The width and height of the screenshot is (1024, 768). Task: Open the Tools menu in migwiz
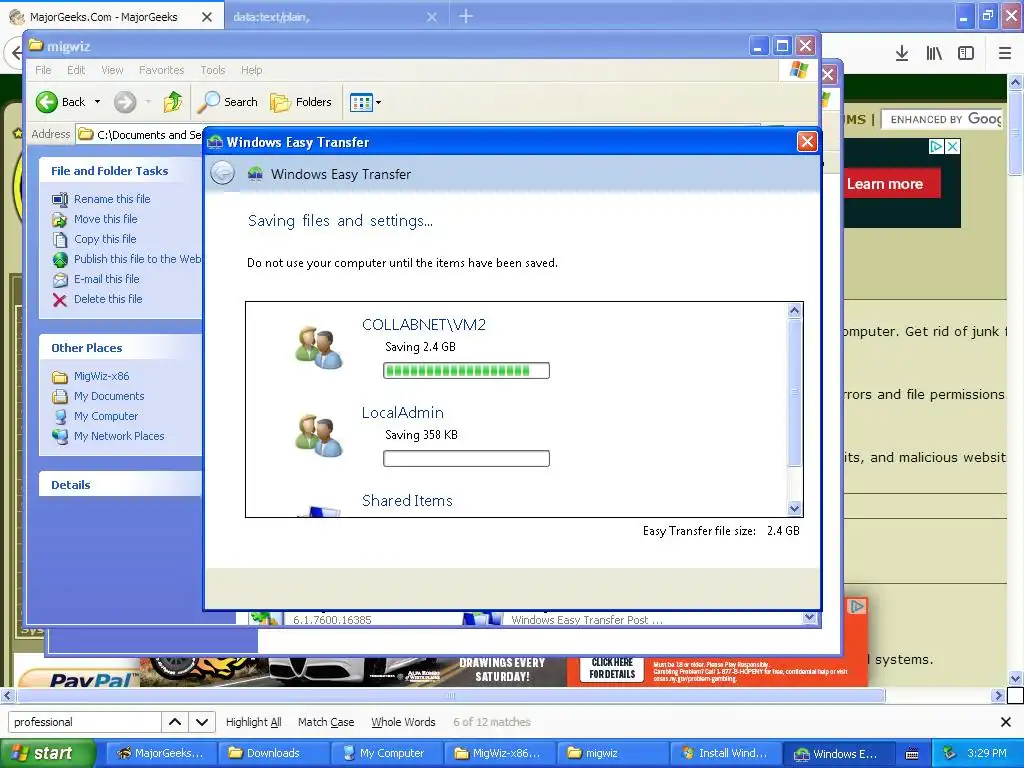pyautogui.click(x=212, y=70)
